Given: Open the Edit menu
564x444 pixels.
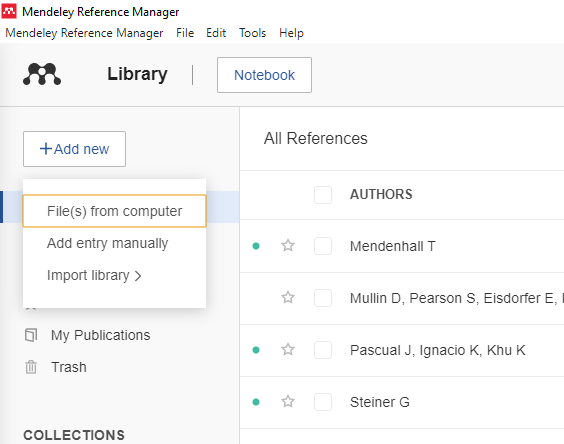Looking at the screenshot, I should [x=216, y=33].
